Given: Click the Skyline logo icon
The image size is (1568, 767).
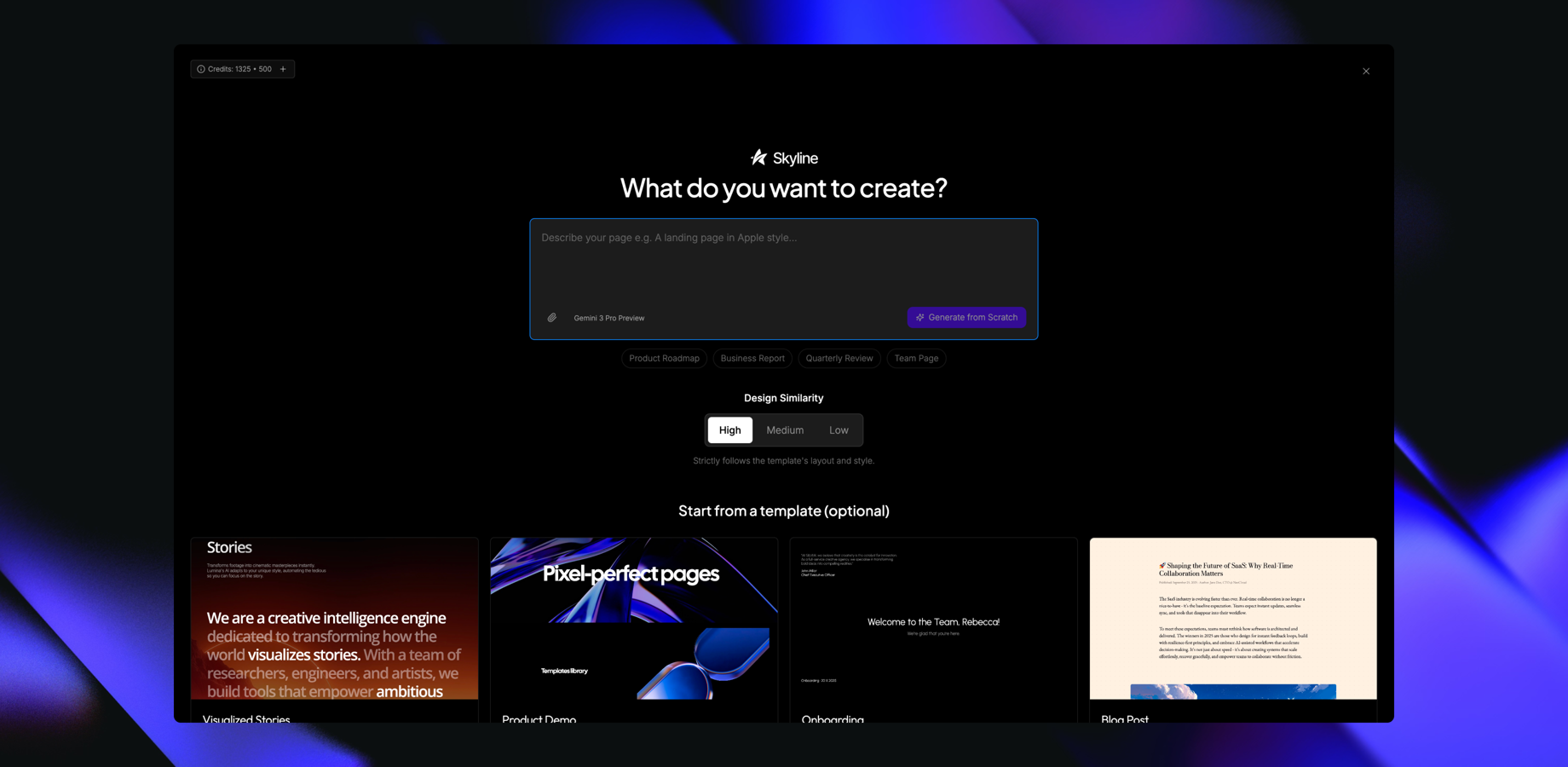Looking at the screenshot, I should click(758, 157).
